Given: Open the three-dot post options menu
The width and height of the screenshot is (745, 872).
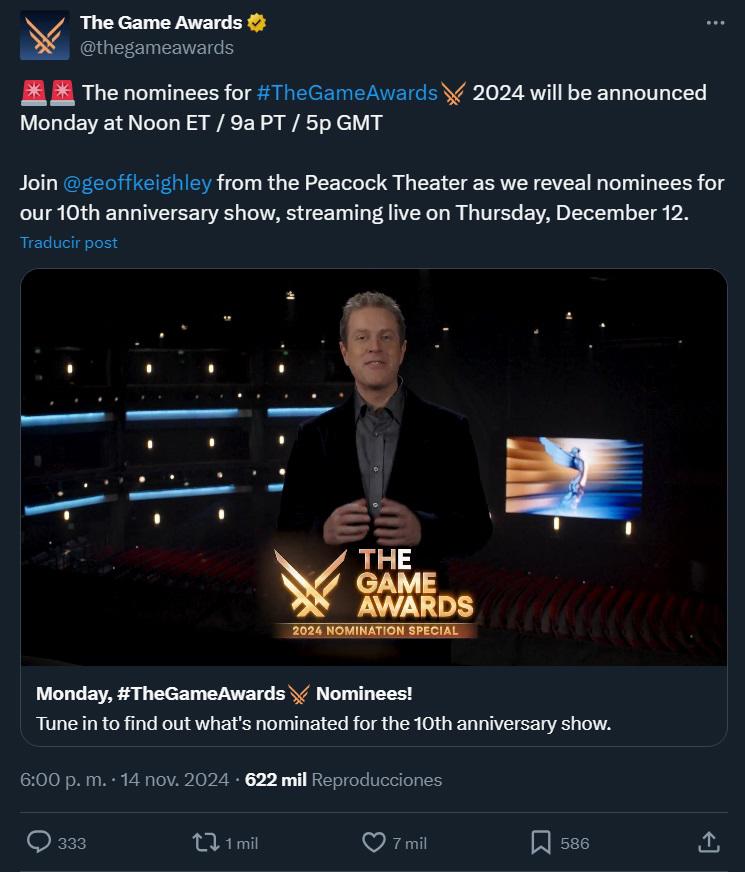Looking at the screenshot, I should pos(714,23).
